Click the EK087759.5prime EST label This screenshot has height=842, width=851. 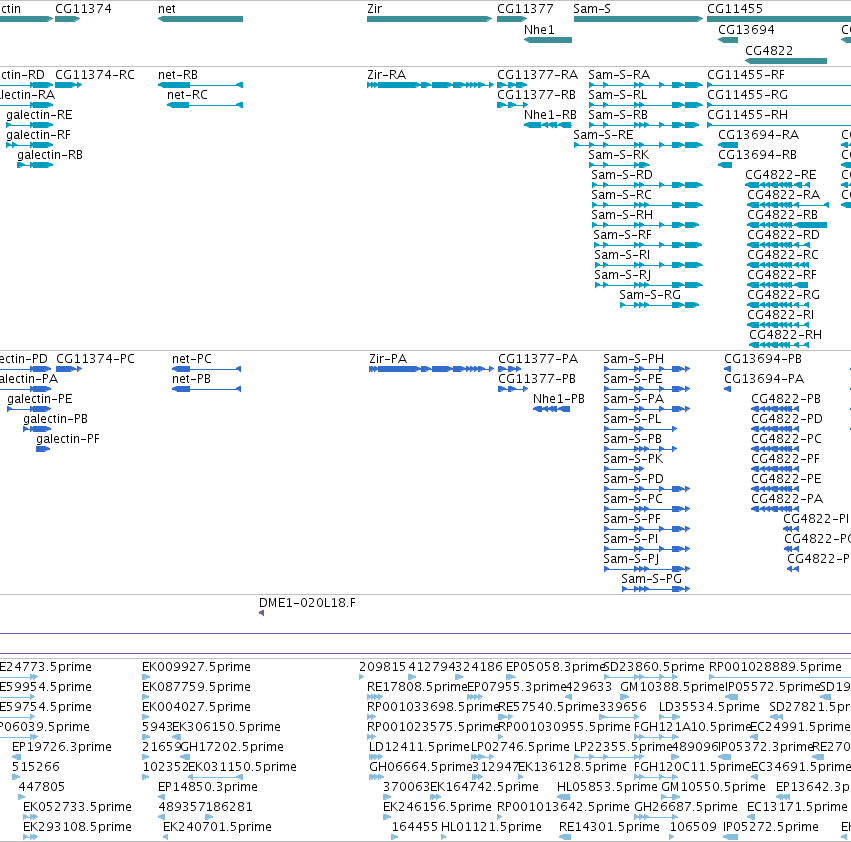tap(196, 687)
